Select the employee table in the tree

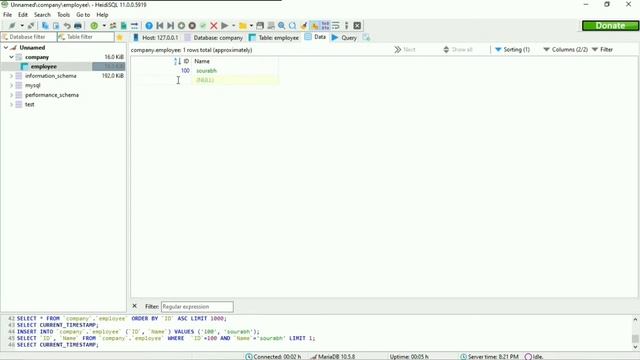pyautogui.click(x=44, y=67)
